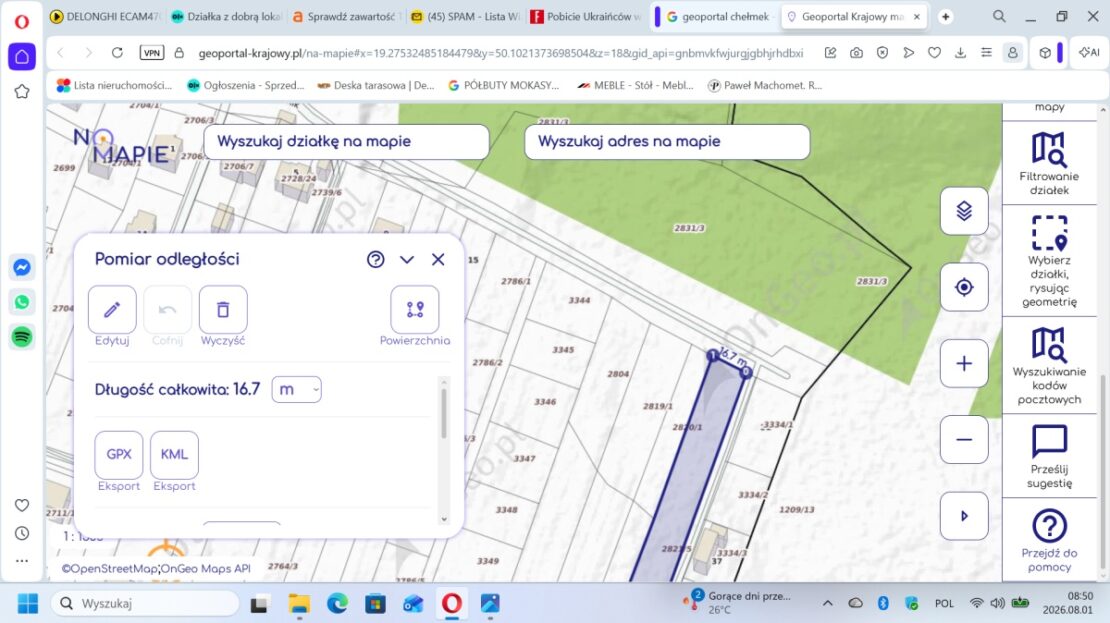The width and height of the screenshot is (1110, 623).
Task: Open the measurement help question mark
Action: 376,260
